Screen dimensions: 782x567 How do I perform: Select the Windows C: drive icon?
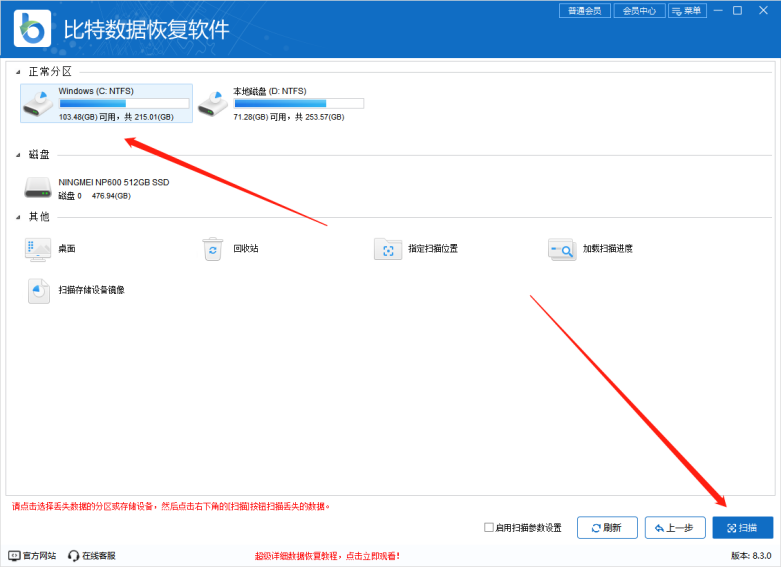click(38, 104)
